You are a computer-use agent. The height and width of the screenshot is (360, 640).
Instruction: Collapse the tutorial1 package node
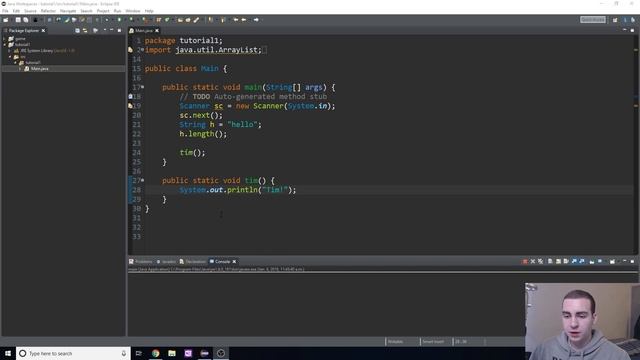pyautogui.click(x=15, y=62)
